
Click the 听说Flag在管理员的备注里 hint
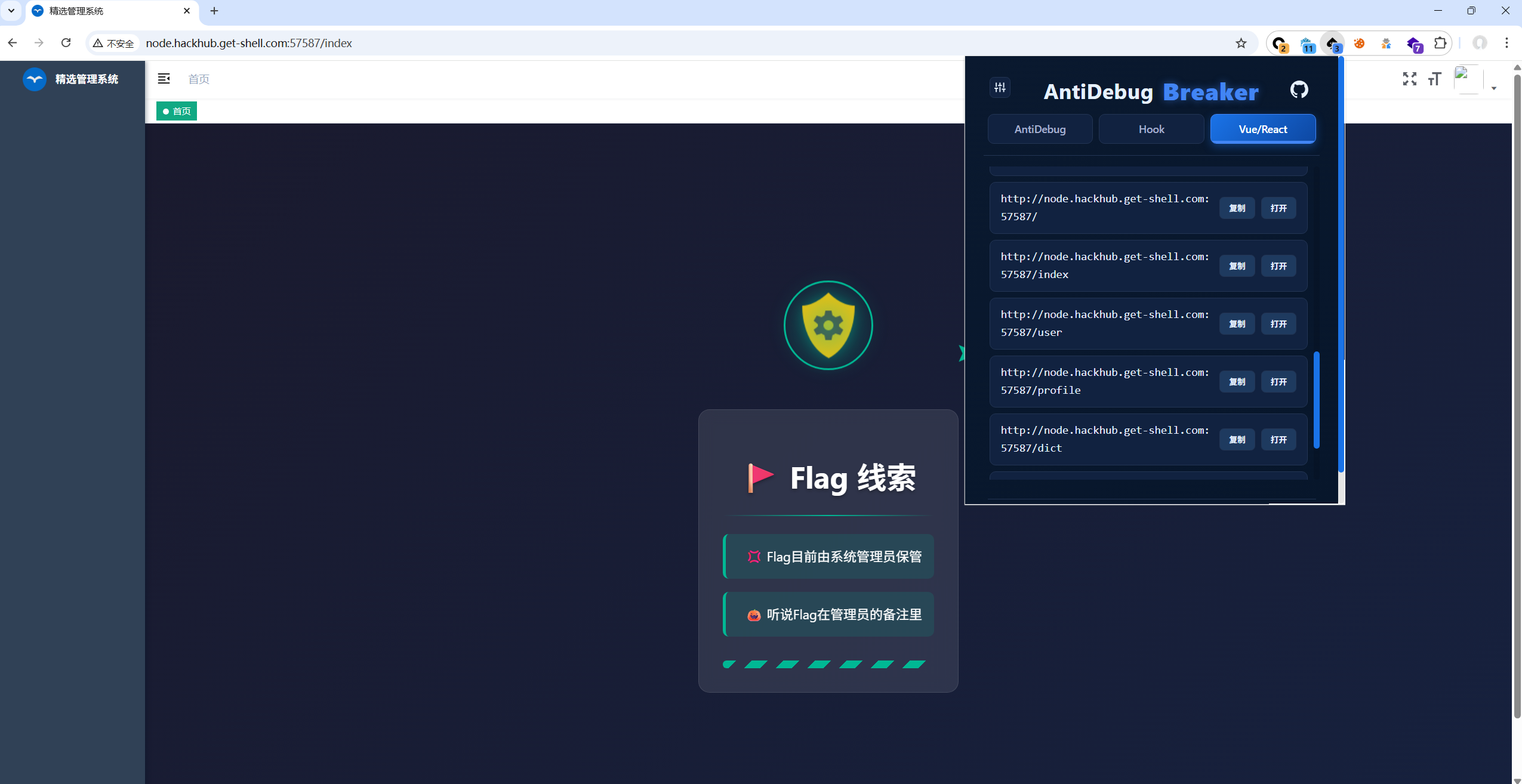pos(828,615)
